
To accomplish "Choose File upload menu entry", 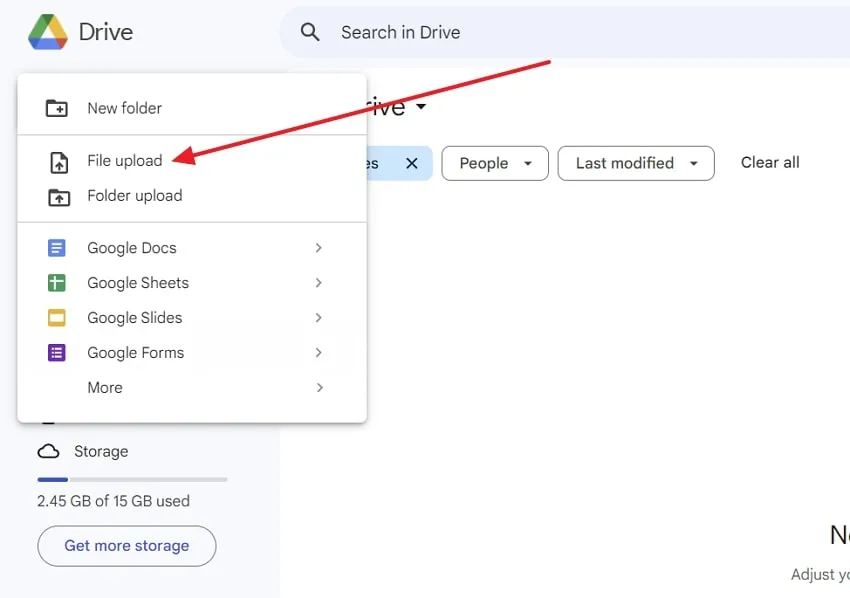I will tap(192, 161).
